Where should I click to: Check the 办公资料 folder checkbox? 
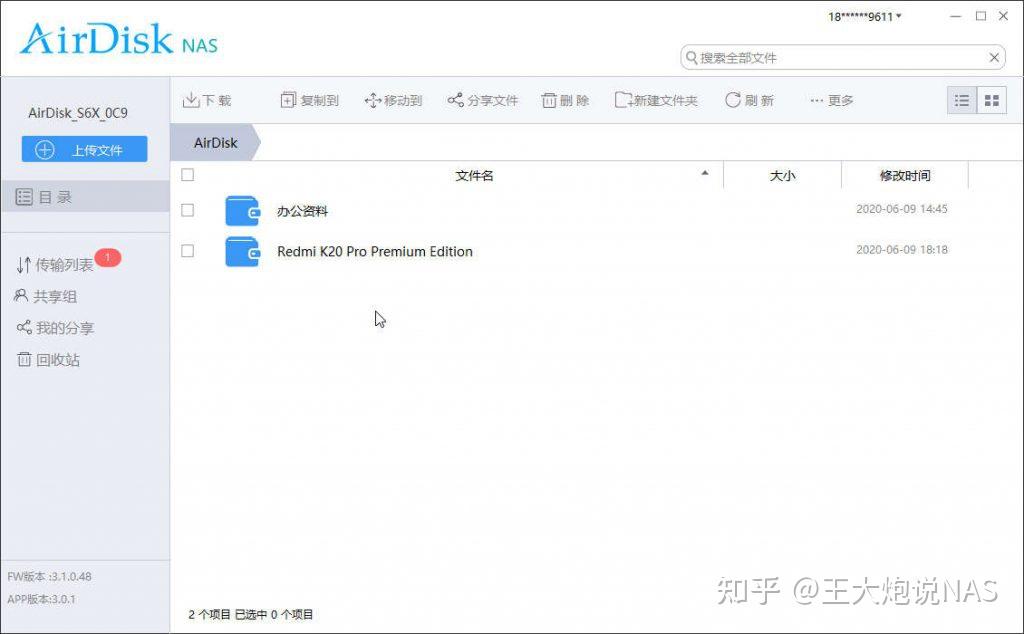(187, 210)
